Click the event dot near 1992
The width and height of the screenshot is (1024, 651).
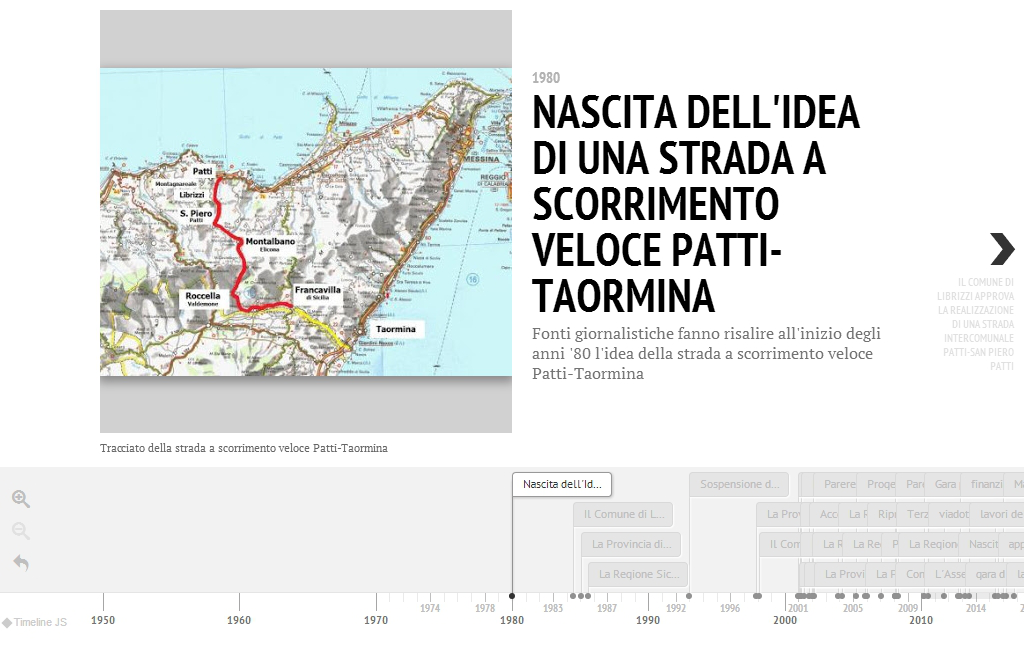(689, 595)
